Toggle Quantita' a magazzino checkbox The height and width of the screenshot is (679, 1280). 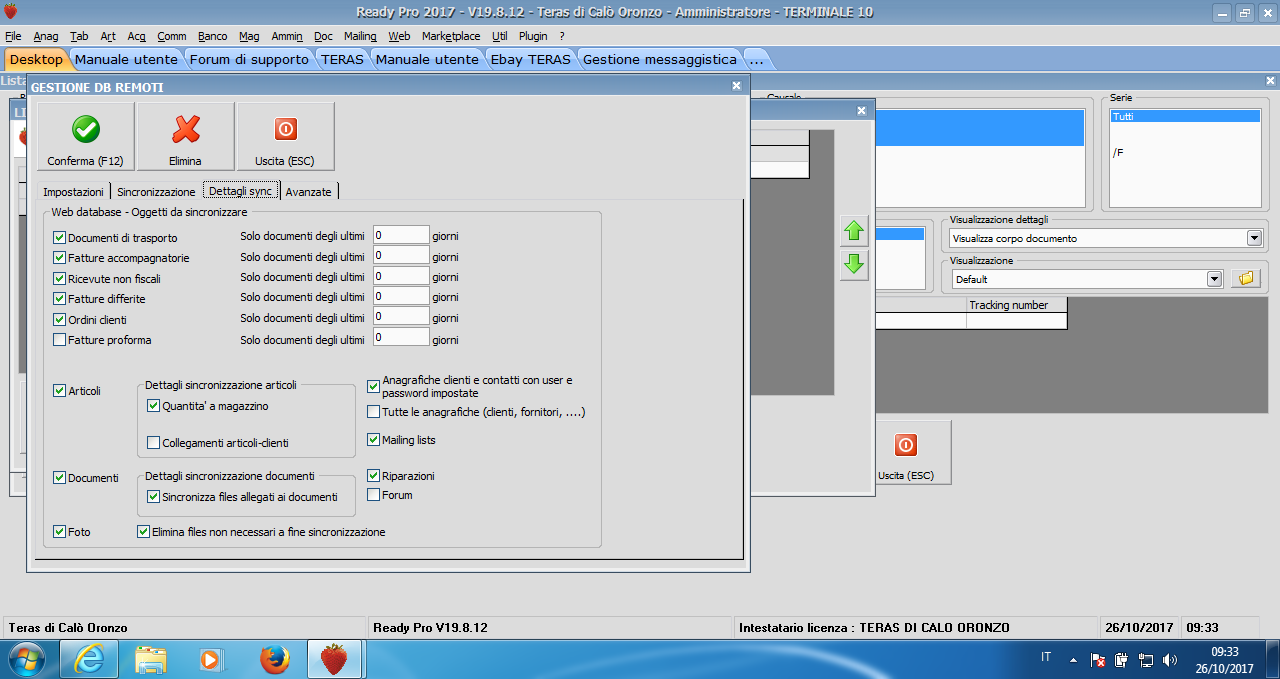coord(154,406)
